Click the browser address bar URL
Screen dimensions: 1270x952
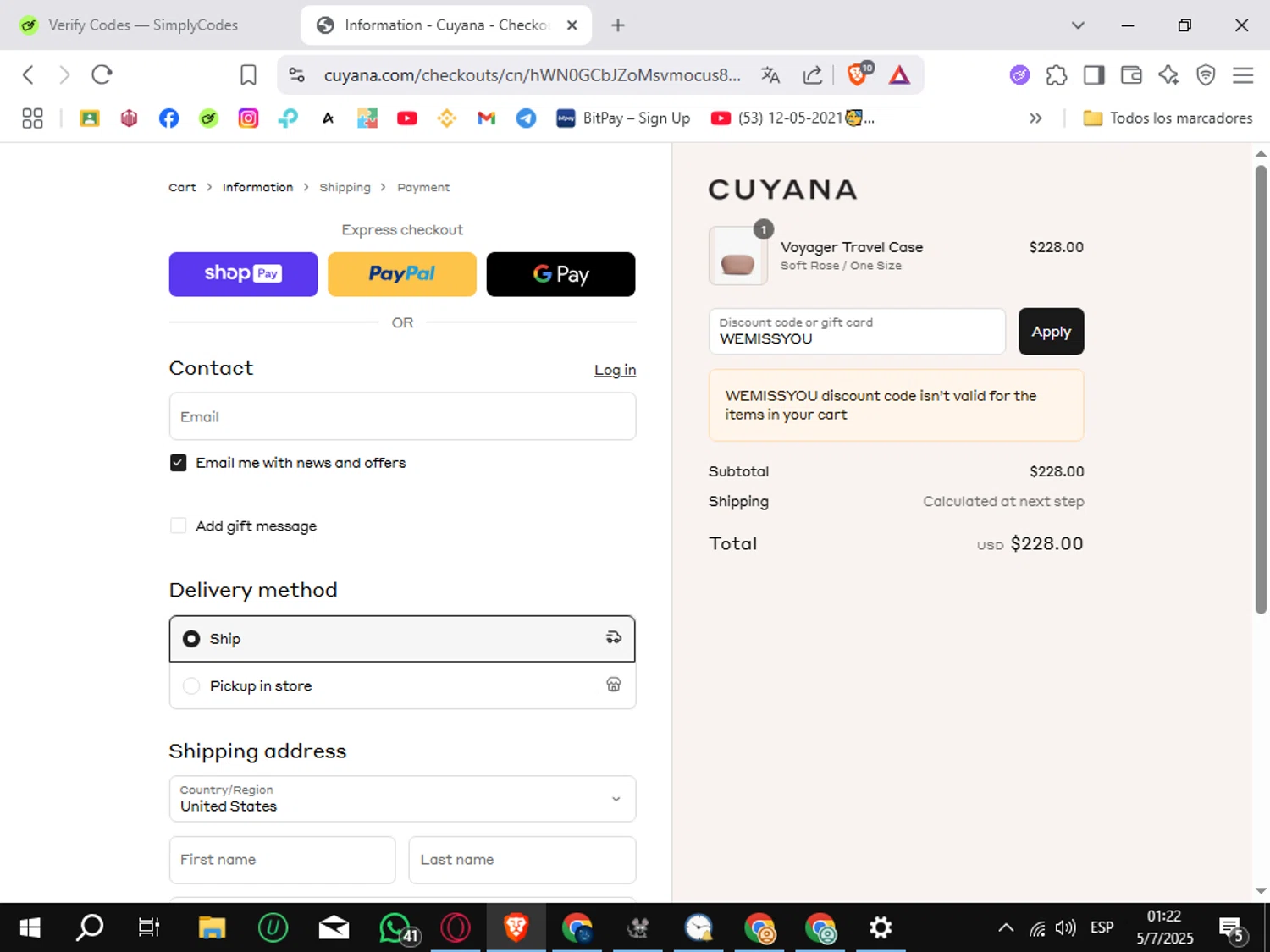coord(532,75)
